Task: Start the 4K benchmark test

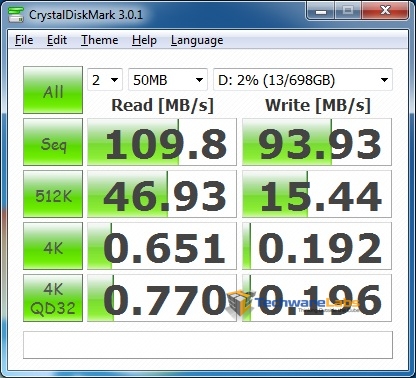Action: 53,246
